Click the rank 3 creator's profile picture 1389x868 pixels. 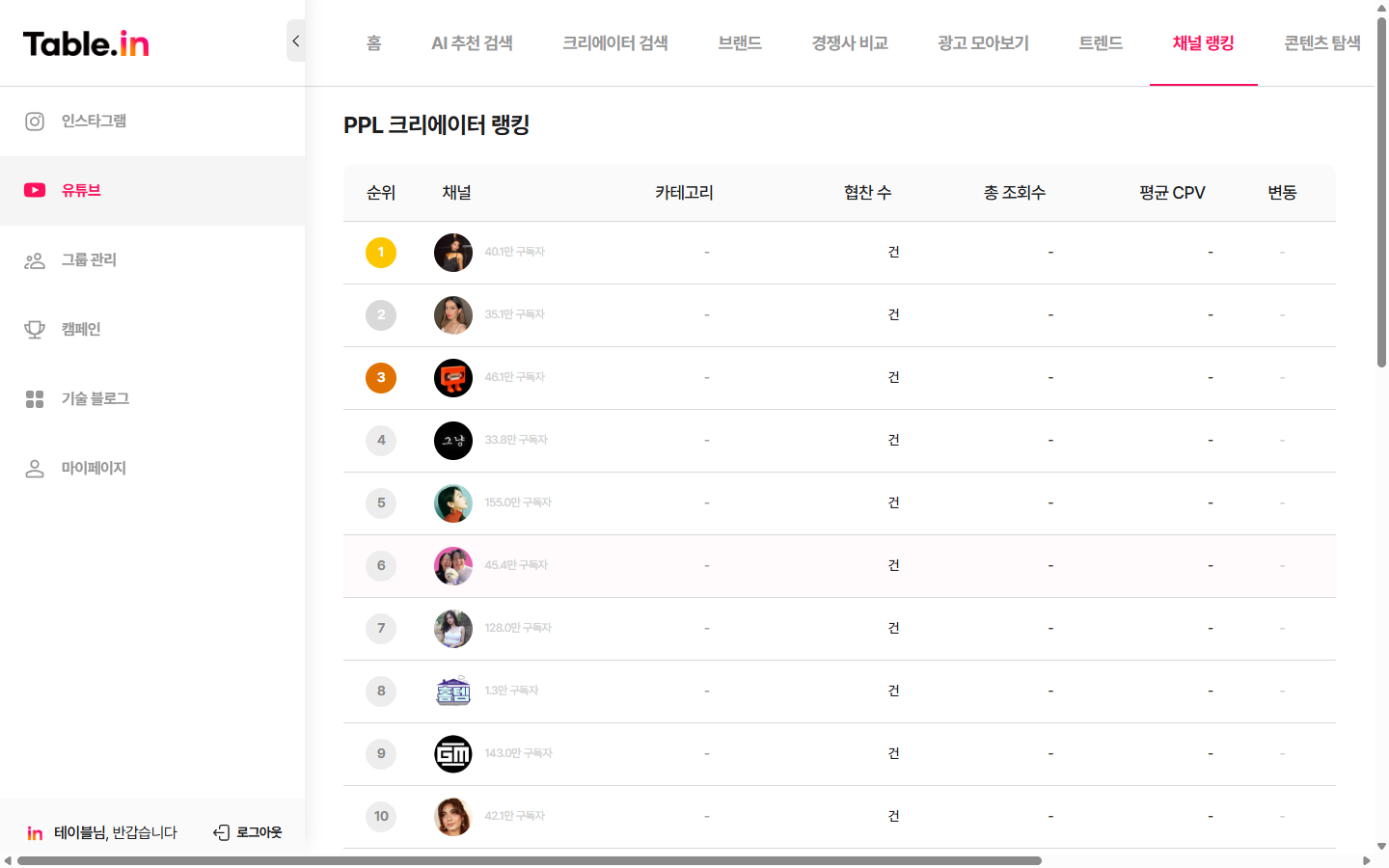[x=452, y=377]
